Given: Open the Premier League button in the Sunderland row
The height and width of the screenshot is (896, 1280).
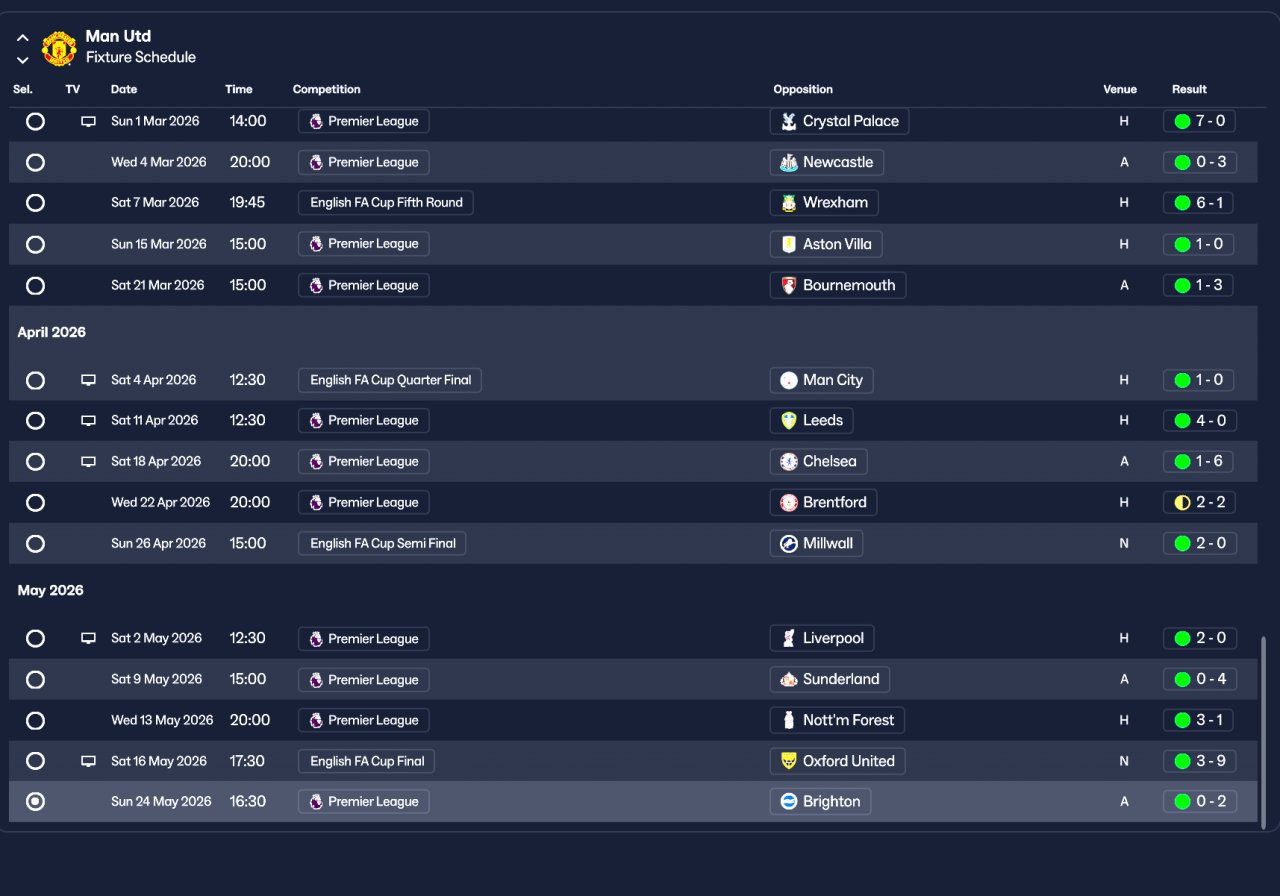Looking at the screenshot, I should tap(364, 679).
